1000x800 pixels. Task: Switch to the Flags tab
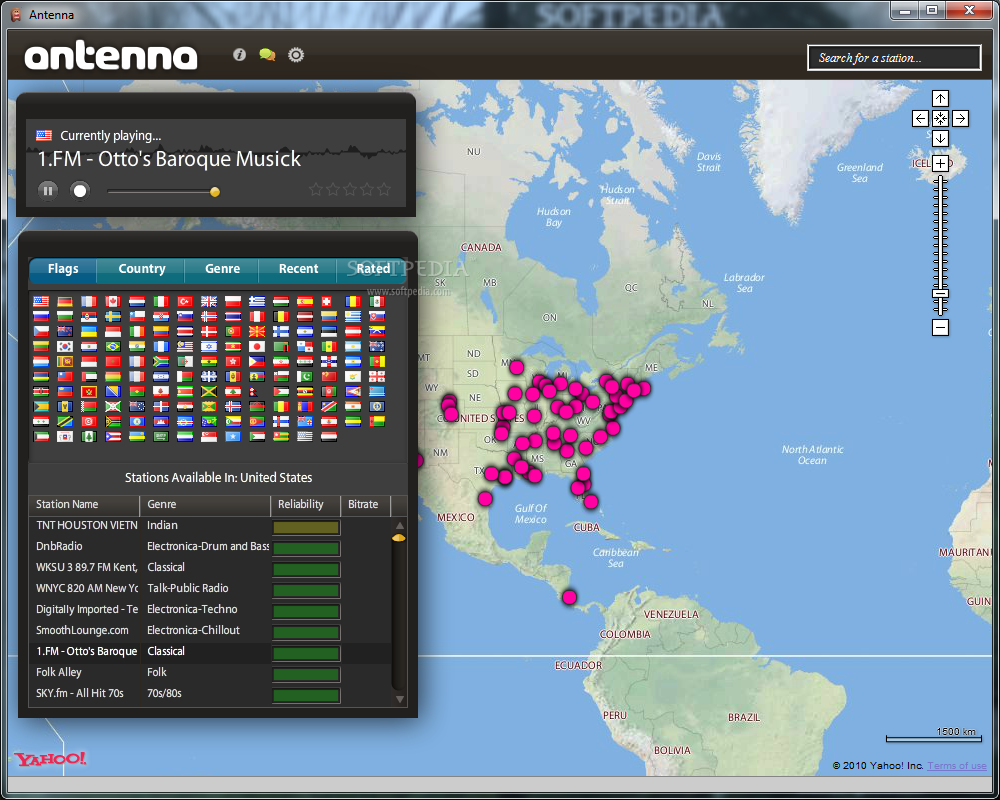coord(63,269)
